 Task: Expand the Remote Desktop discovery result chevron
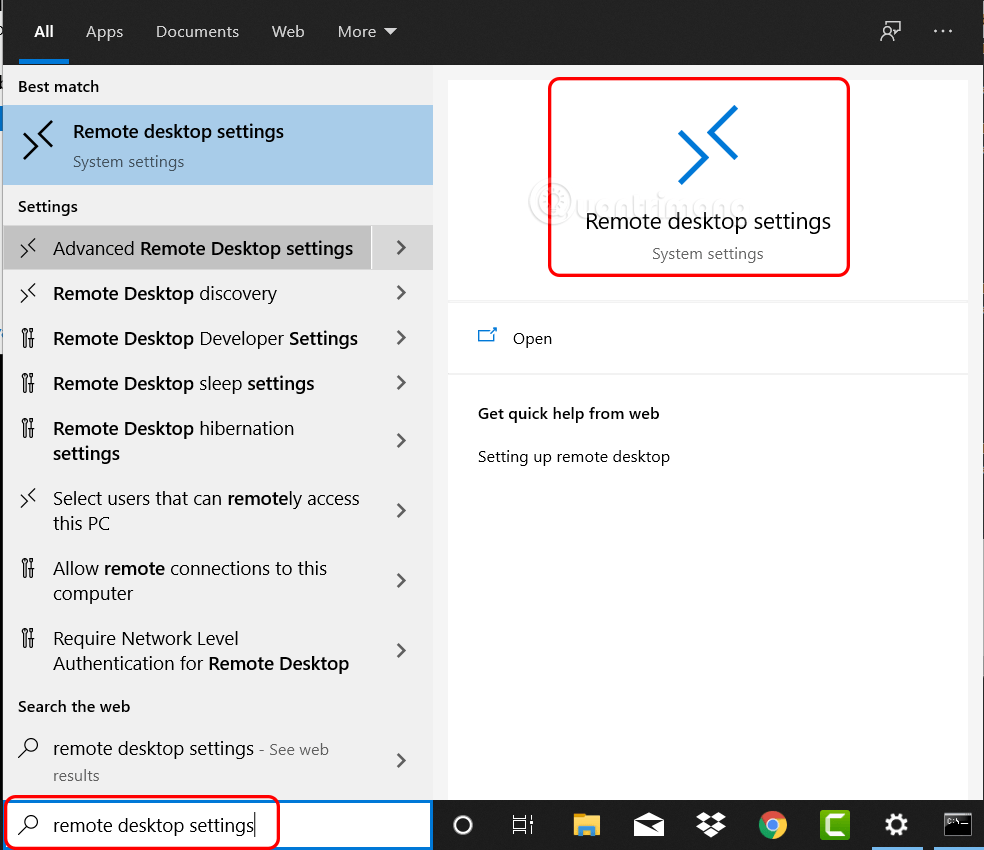tap(401, 293)
